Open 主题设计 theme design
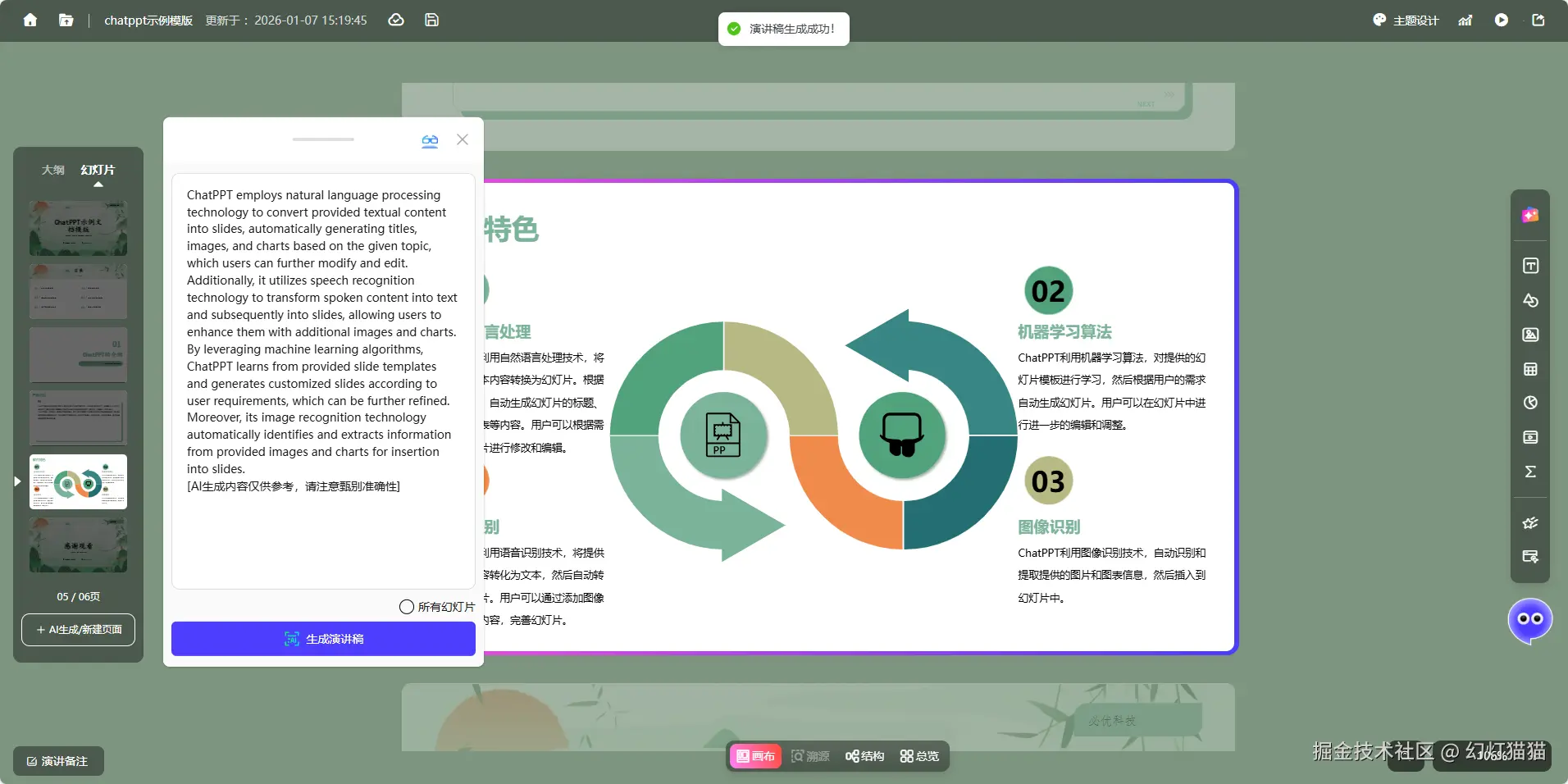This screenshot has width=1568, height=784. coord(1406,21)
